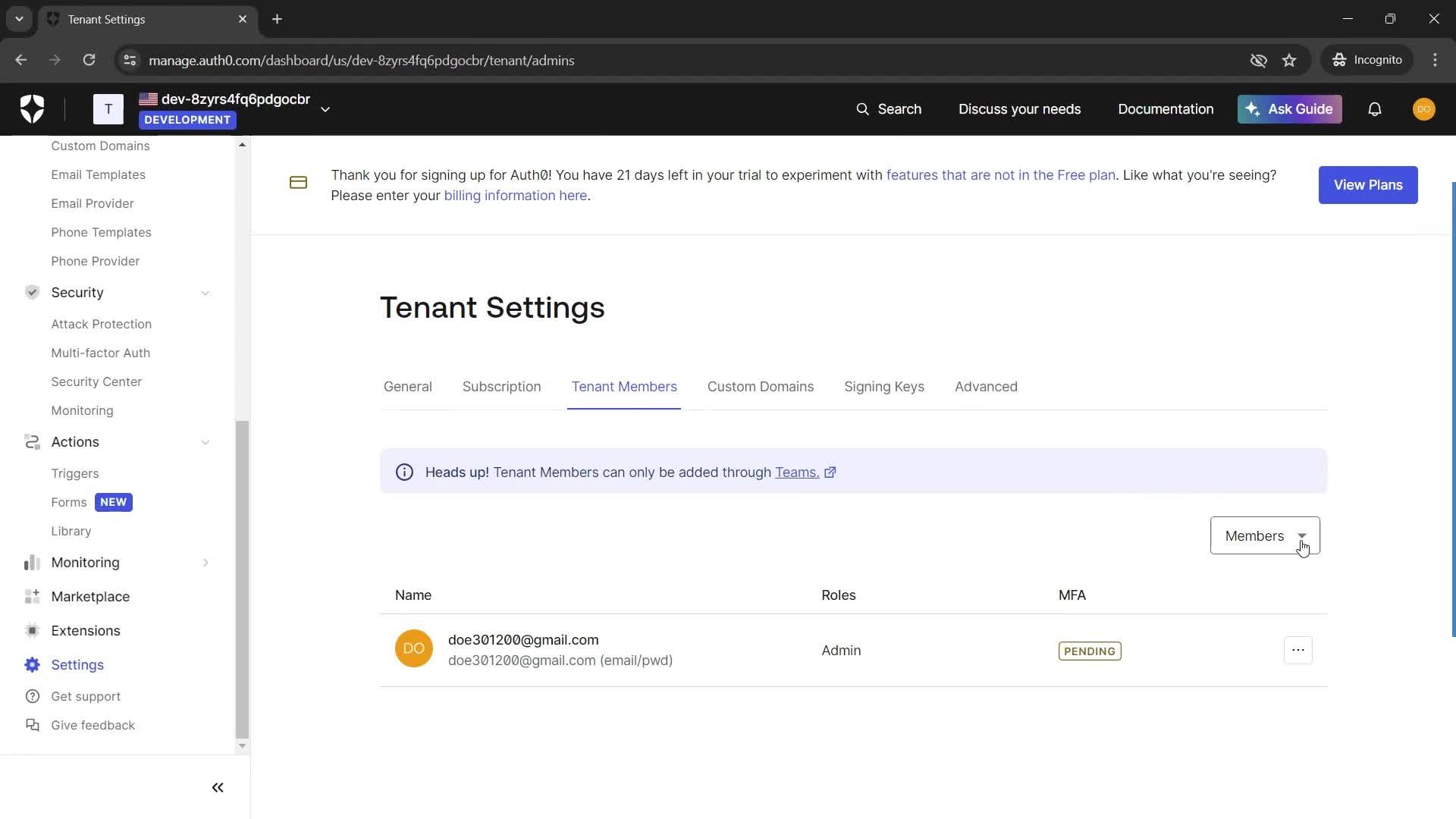Click the tenant T avatar tile
The height and width of the screenshot is (819, 1456).
(108, 109)
